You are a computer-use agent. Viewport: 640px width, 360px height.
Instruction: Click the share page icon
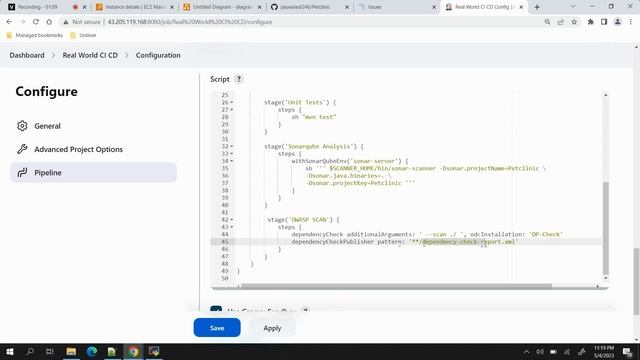(x=561, y=22)
